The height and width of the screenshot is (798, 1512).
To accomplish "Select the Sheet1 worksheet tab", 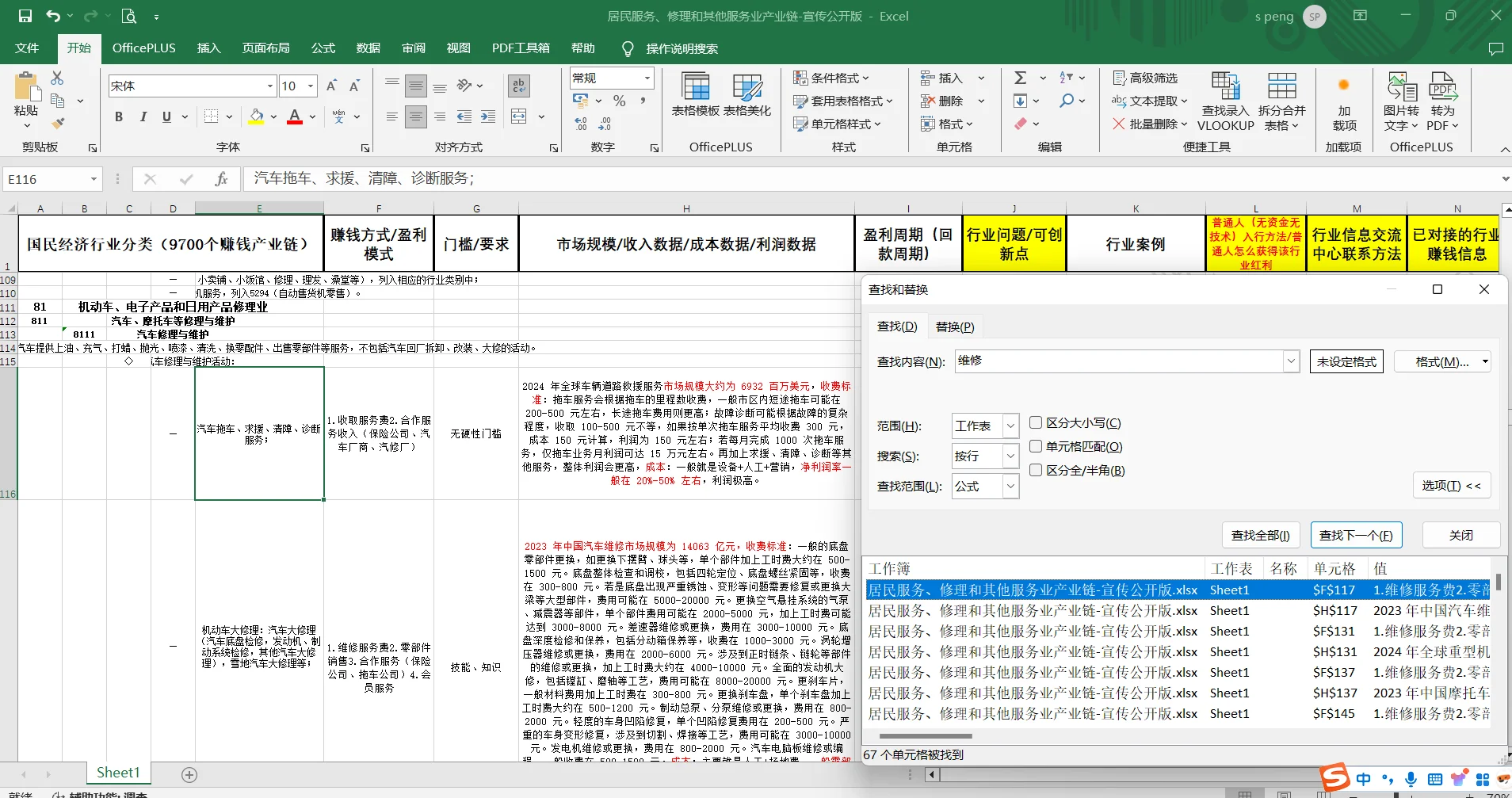I will click(117, 772).
